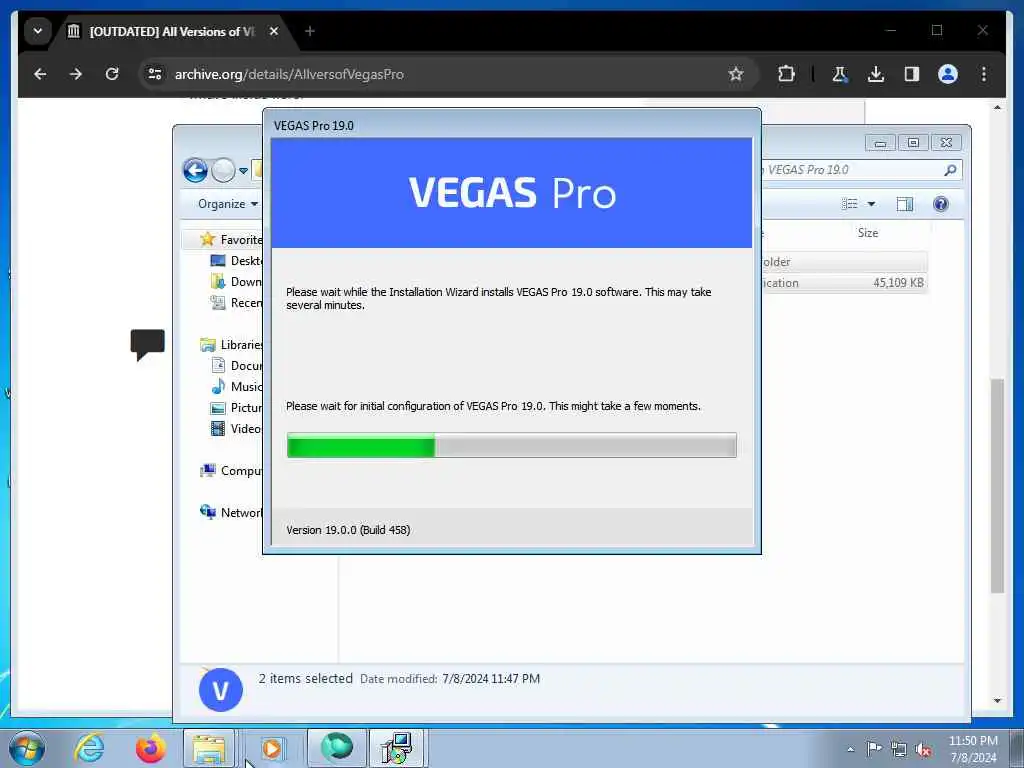Open site information icon in address bar
This screenshot has height=768, width=1024.
[155, 74]
